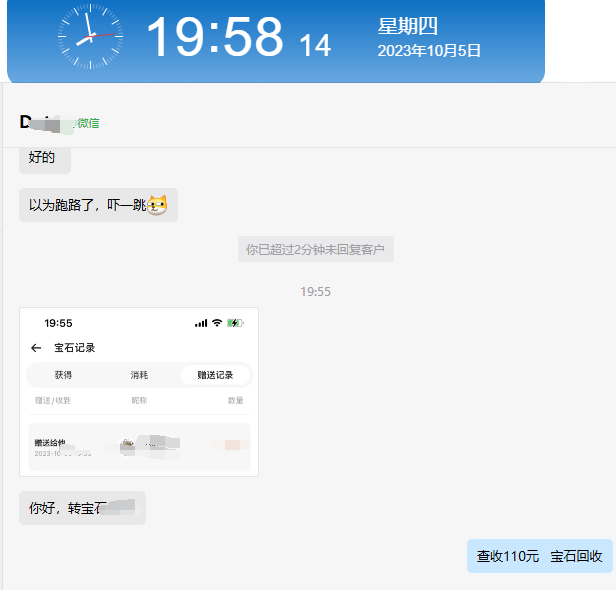616x590 pixels.
Task: Click the back arrow beside 宝石记录
Action: click(x=36, y=348)
